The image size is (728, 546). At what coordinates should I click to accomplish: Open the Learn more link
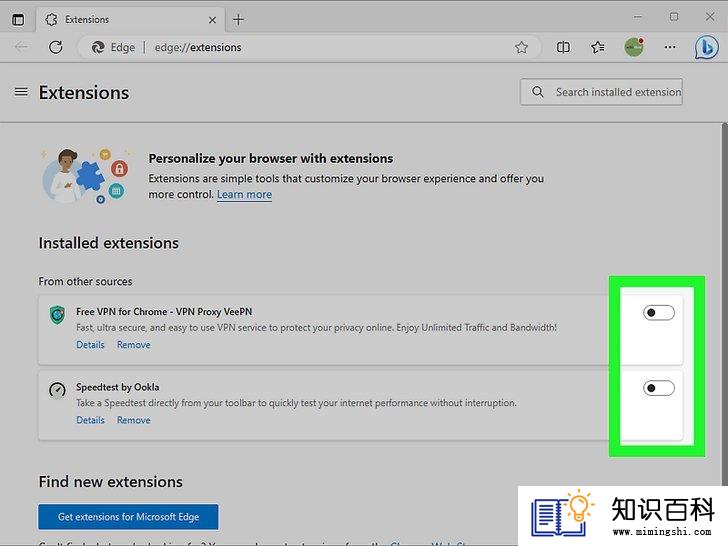pos(244,195)
